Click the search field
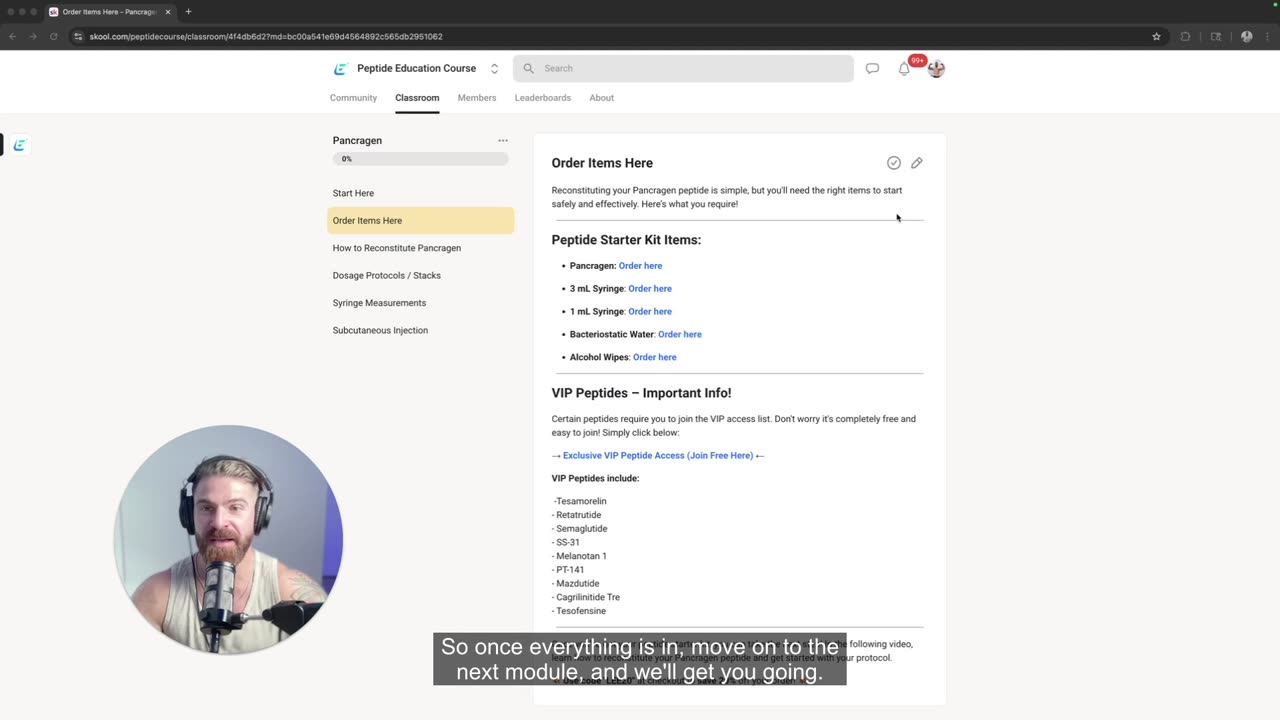This screenshot has height=720, width=1280. 683,68
